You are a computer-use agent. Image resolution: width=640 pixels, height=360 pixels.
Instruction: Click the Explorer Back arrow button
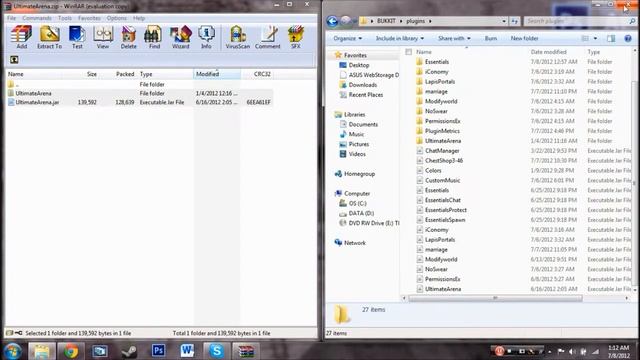pyautogui.click(x=332, y=21)
